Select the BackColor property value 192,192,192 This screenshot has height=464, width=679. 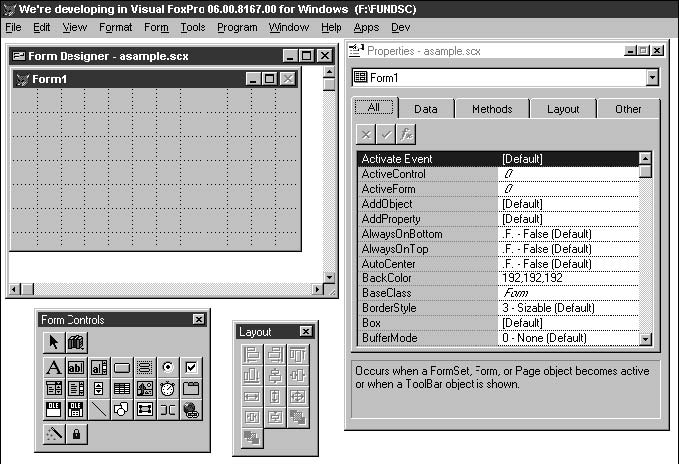(x=567, y=278)
